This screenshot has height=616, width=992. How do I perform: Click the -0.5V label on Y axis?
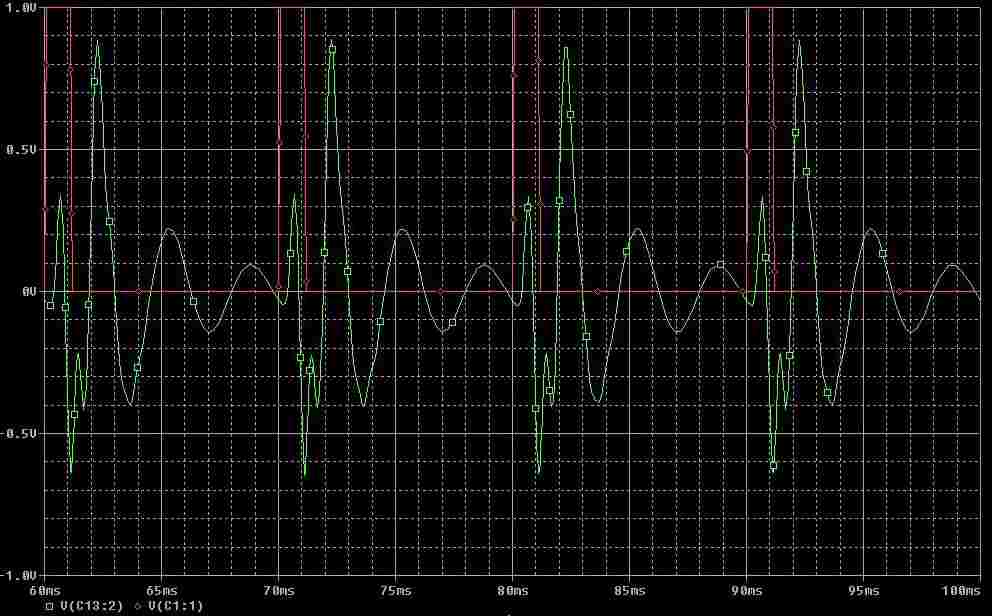coord(18,433)
